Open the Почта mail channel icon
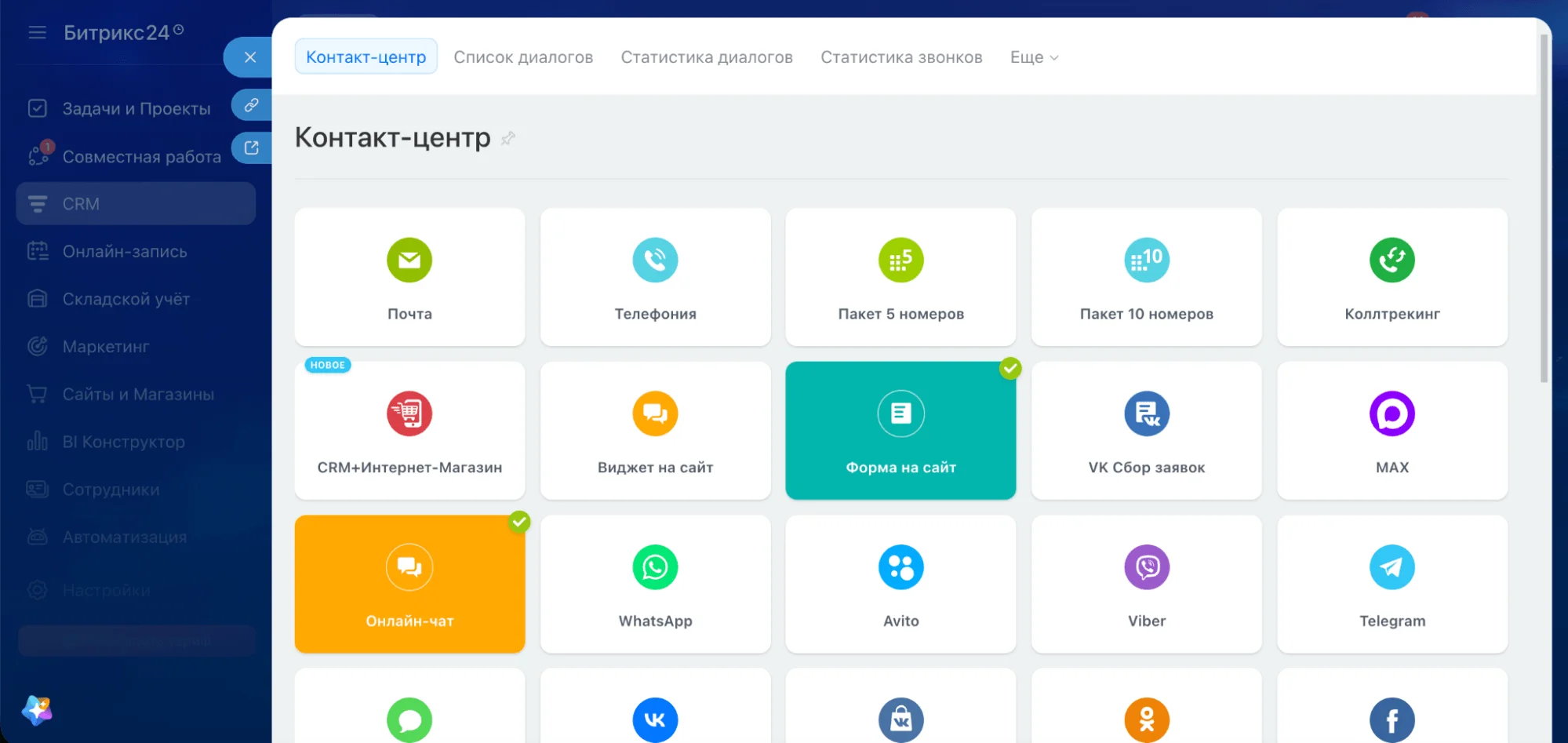Screen dimensions: 1568x743 pos(409,260)
